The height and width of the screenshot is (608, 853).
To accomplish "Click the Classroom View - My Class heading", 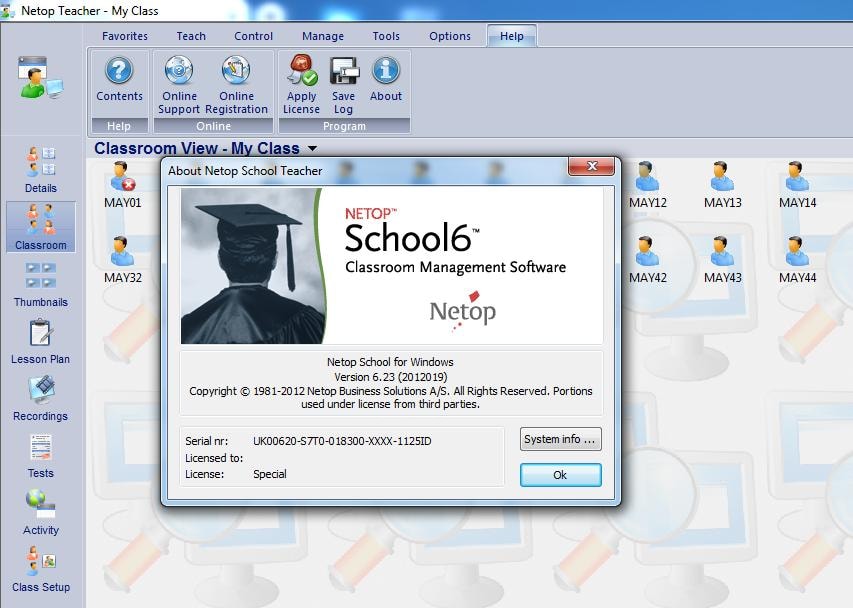I will pyautogui.click(x=197, y=148).
